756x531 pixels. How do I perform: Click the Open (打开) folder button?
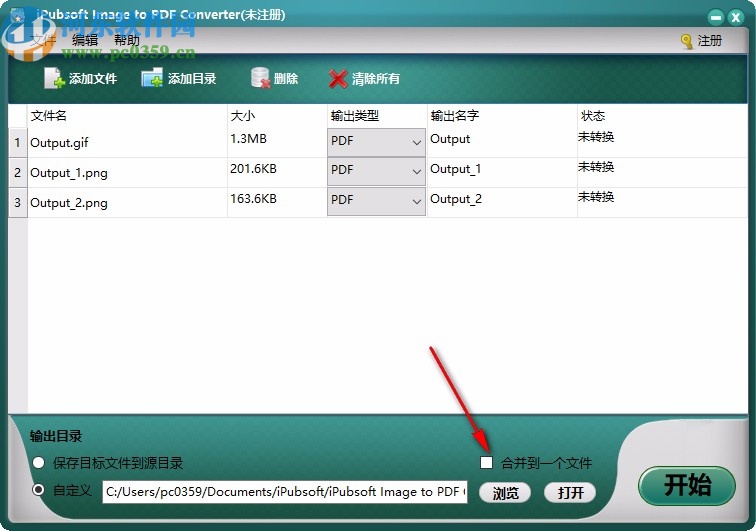coord(570,492)
